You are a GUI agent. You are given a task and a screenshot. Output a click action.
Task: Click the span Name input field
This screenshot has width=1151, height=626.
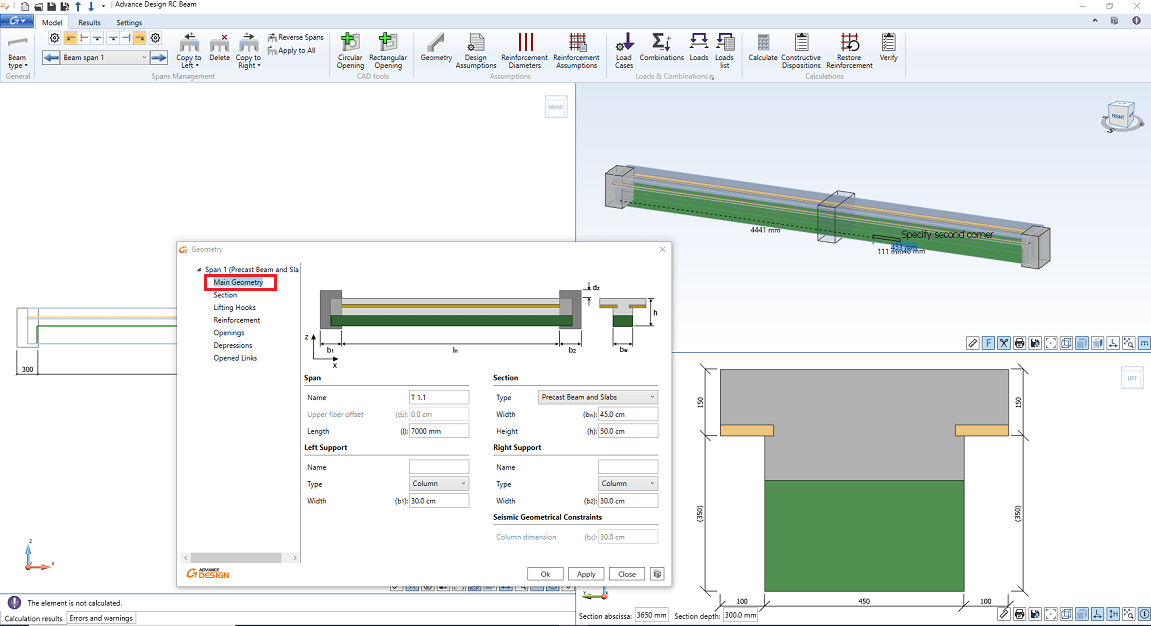(x=439, y=397)
